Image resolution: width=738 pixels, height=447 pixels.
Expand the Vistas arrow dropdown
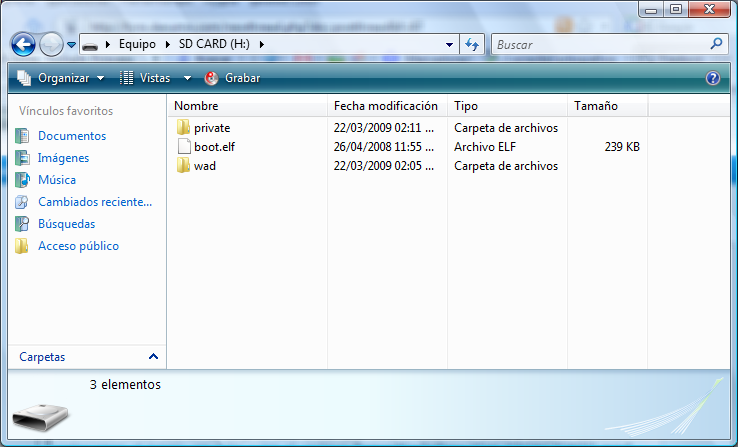pyautogui.click(x=187, y=78)
